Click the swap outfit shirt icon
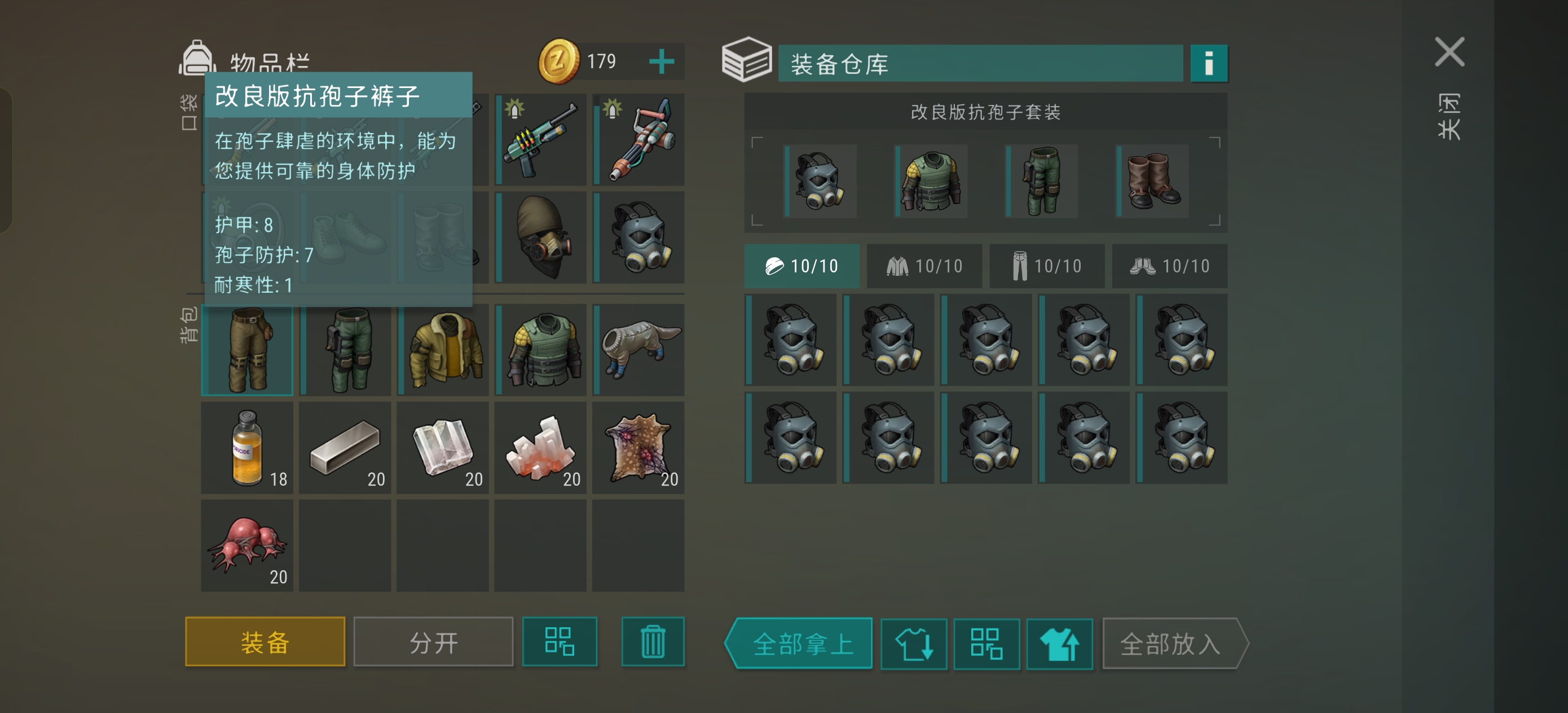The width and height of the screenshot is (1568, 713). click(914, 644)
